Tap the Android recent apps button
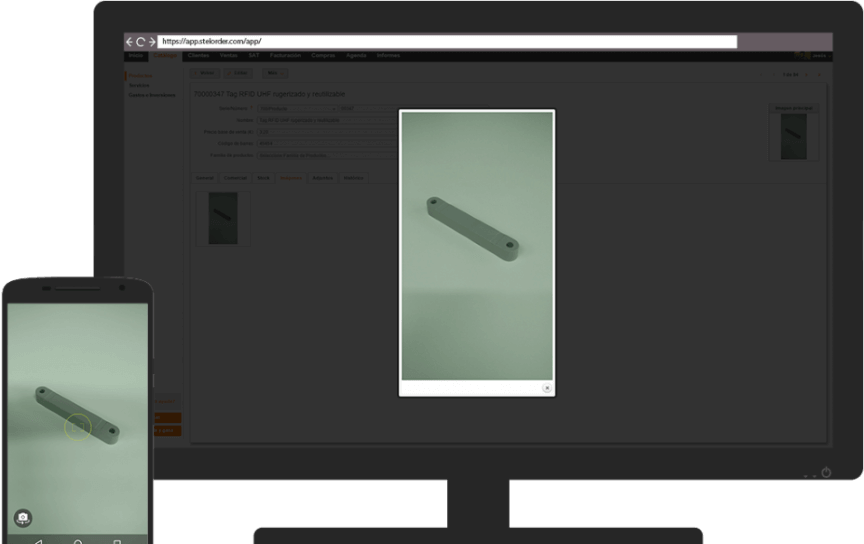 pyautogui.click(x=117, y=542)
